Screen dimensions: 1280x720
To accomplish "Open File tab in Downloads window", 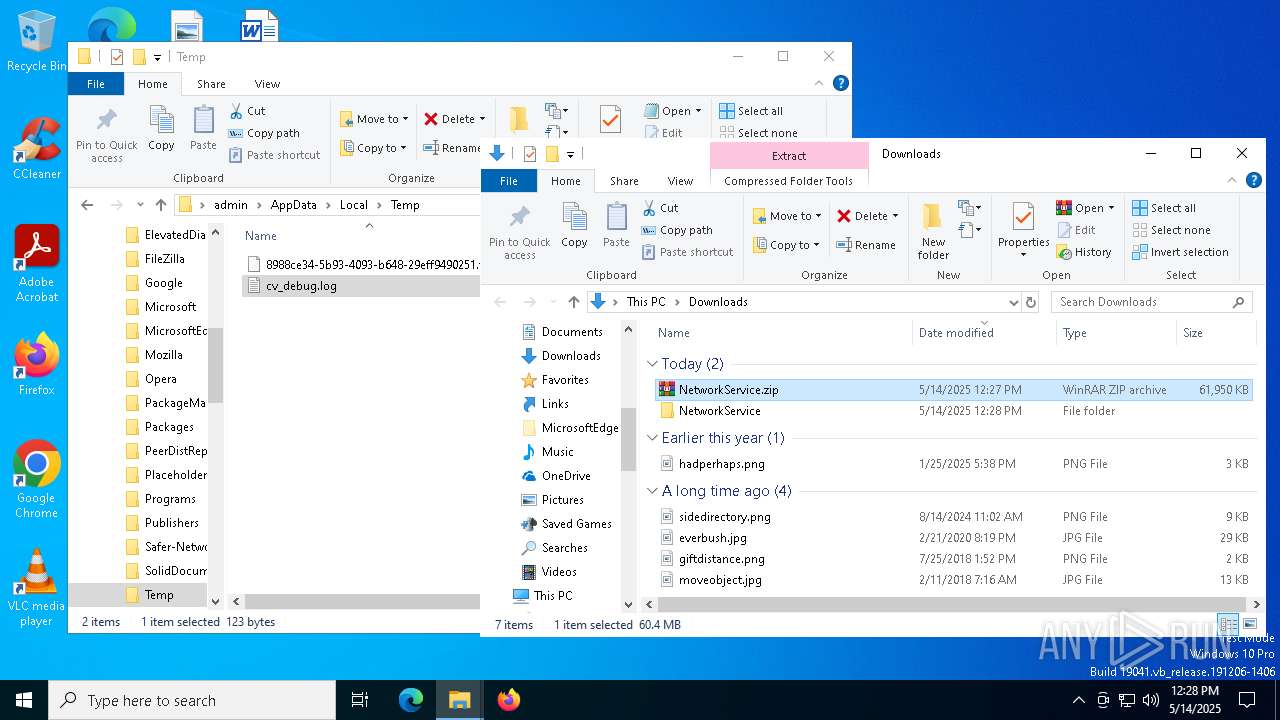I will (x=509, y=181).
